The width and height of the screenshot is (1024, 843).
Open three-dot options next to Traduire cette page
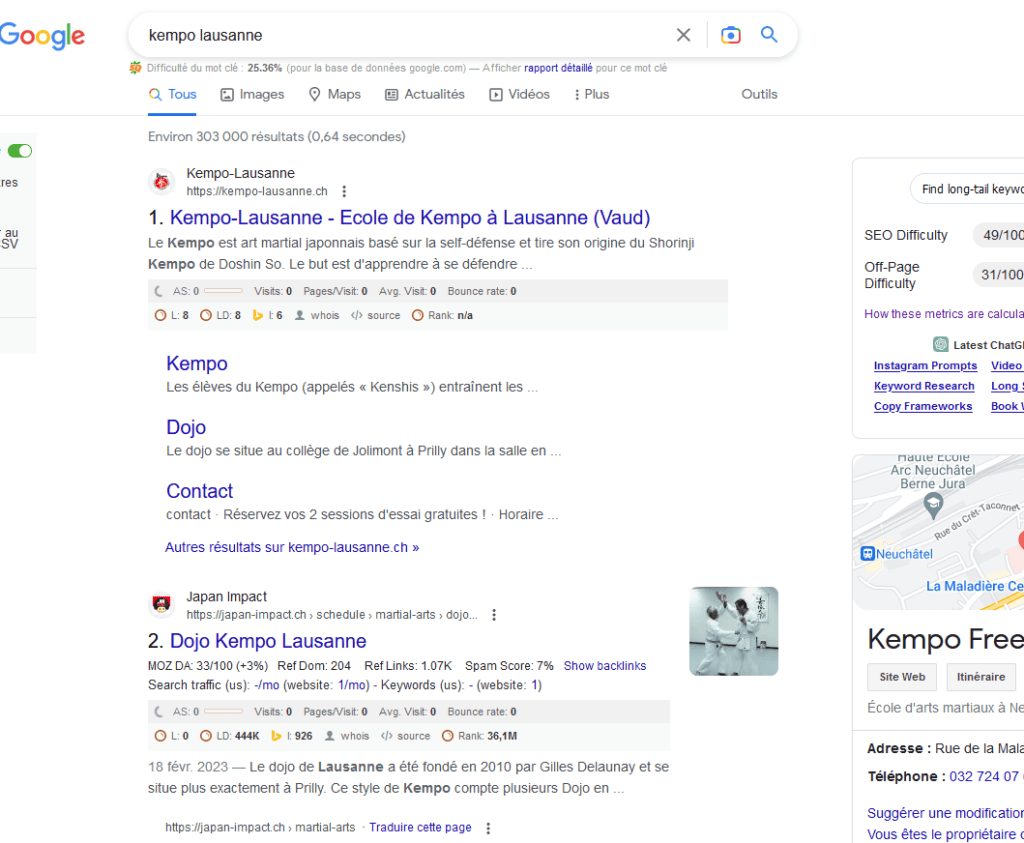coord(487,827)
